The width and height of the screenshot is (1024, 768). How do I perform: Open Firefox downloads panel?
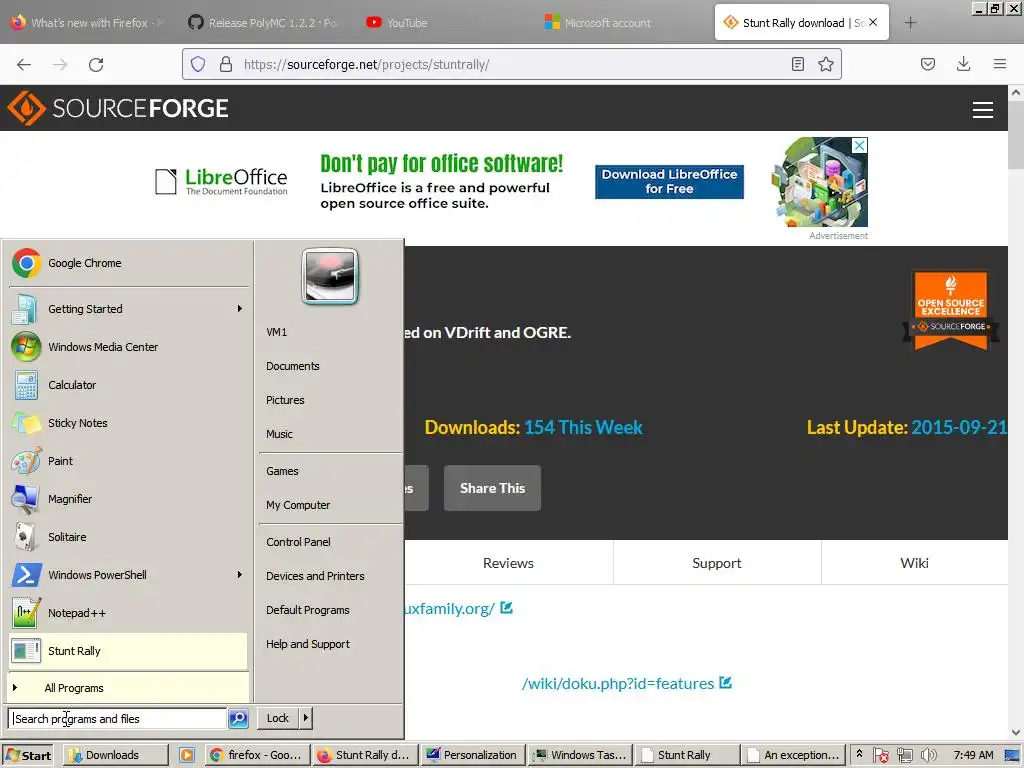(x=963, y=64)
